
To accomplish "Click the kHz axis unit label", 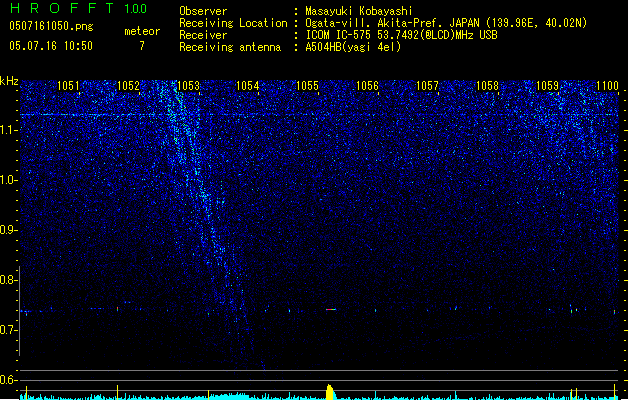I will click(9, 81).
